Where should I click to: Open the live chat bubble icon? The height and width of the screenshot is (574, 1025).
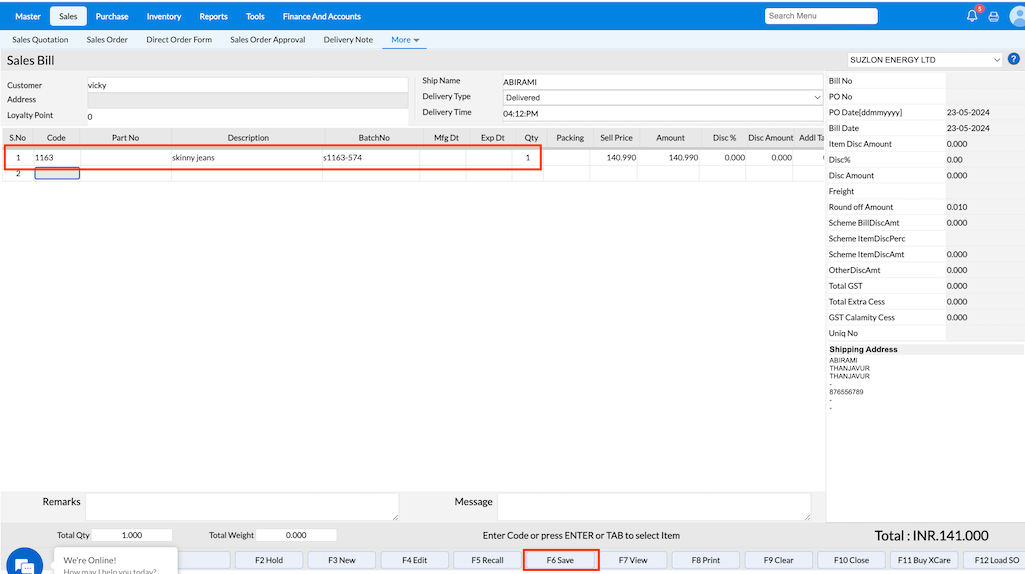coord(24,565)
